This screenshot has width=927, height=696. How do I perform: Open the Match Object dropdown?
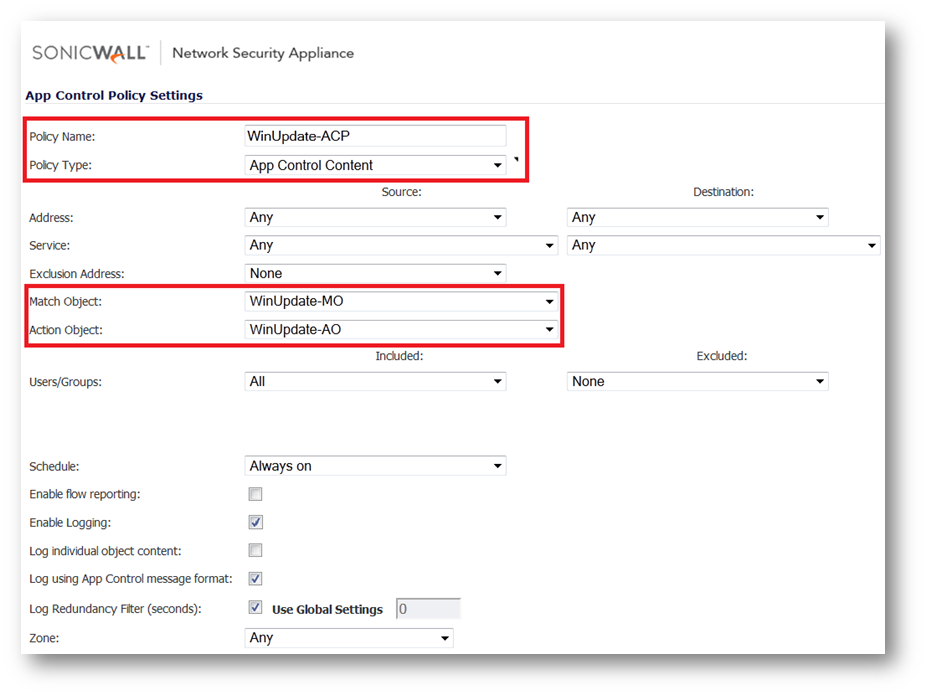click(401, 301)
